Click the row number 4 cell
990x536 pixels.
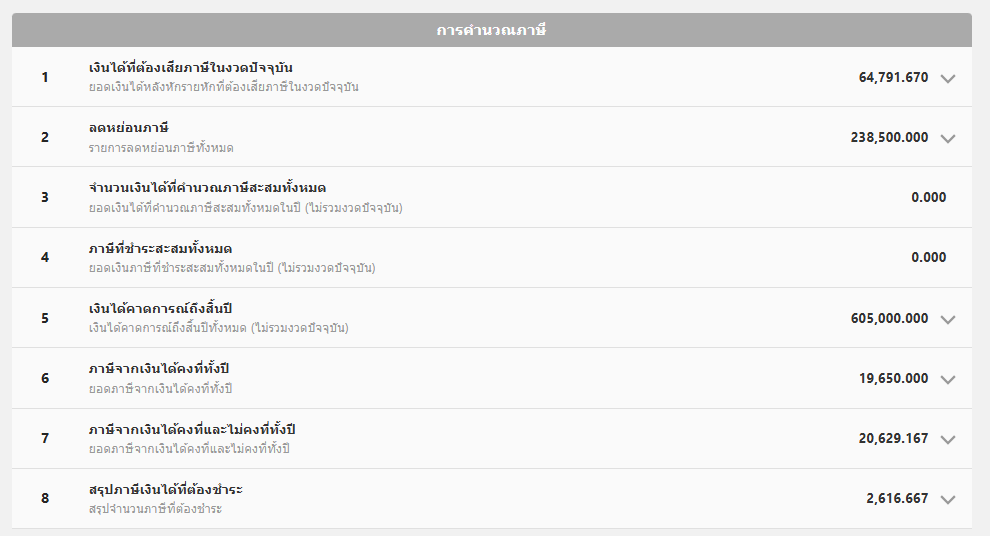click(x=44, y=258)
